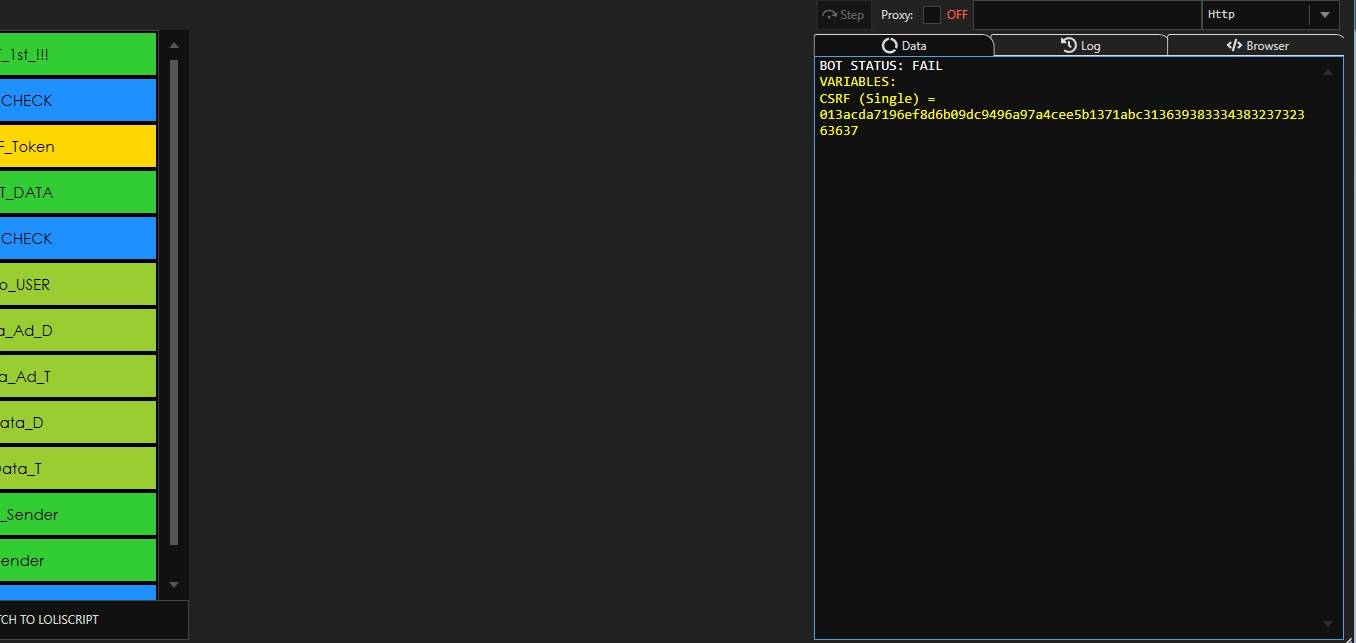Switch to the Log tab

1080,45
